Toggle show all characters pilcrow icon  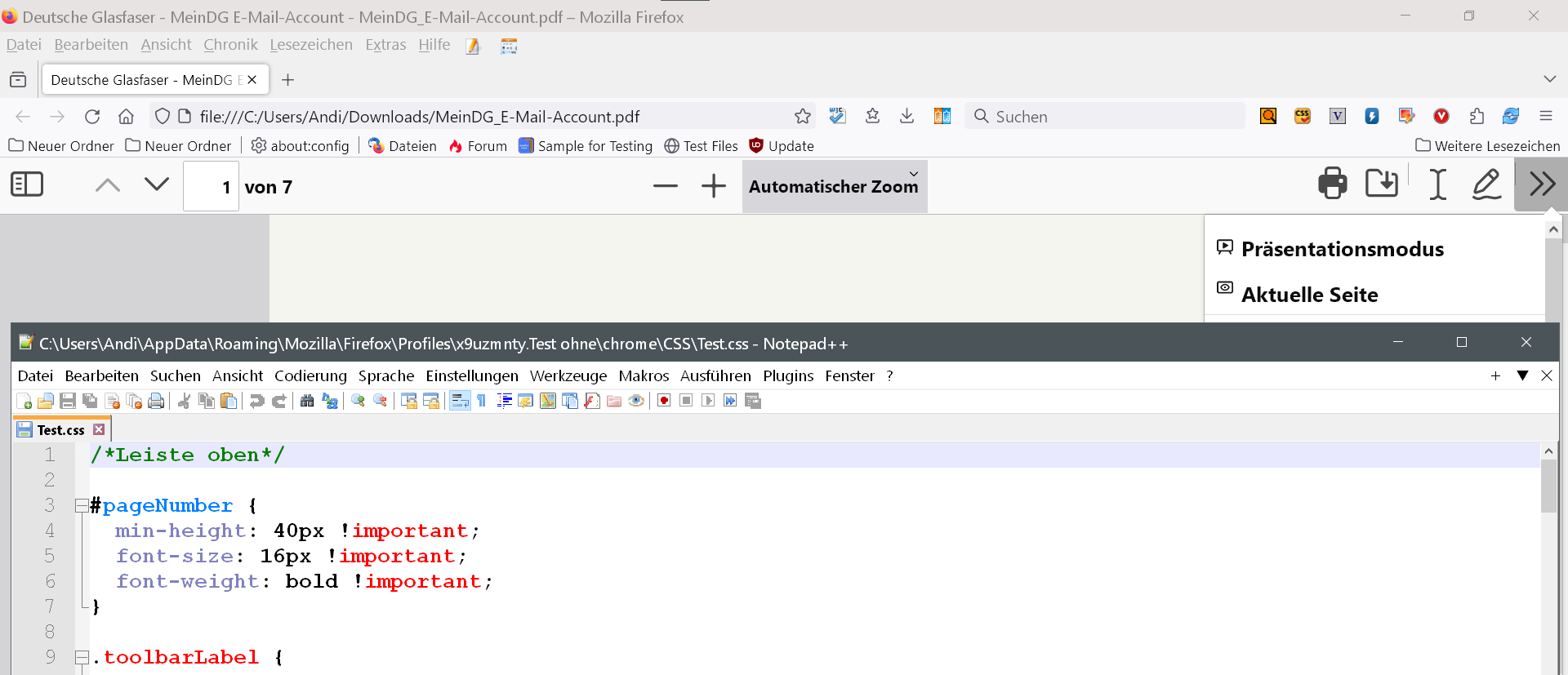pos(482,401)
